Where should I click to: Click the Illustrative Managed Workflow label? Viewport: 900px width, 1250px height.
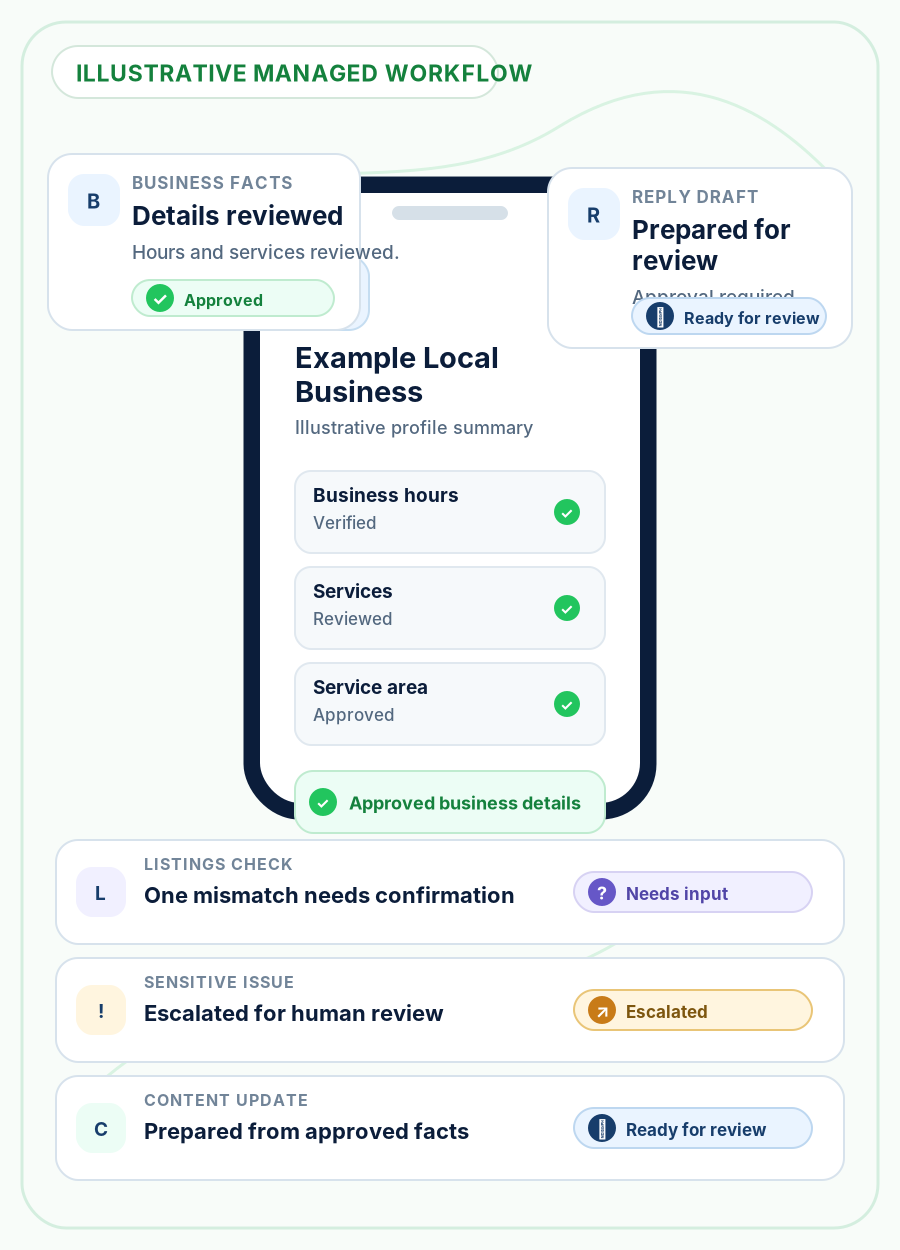(x=304, y=73)
